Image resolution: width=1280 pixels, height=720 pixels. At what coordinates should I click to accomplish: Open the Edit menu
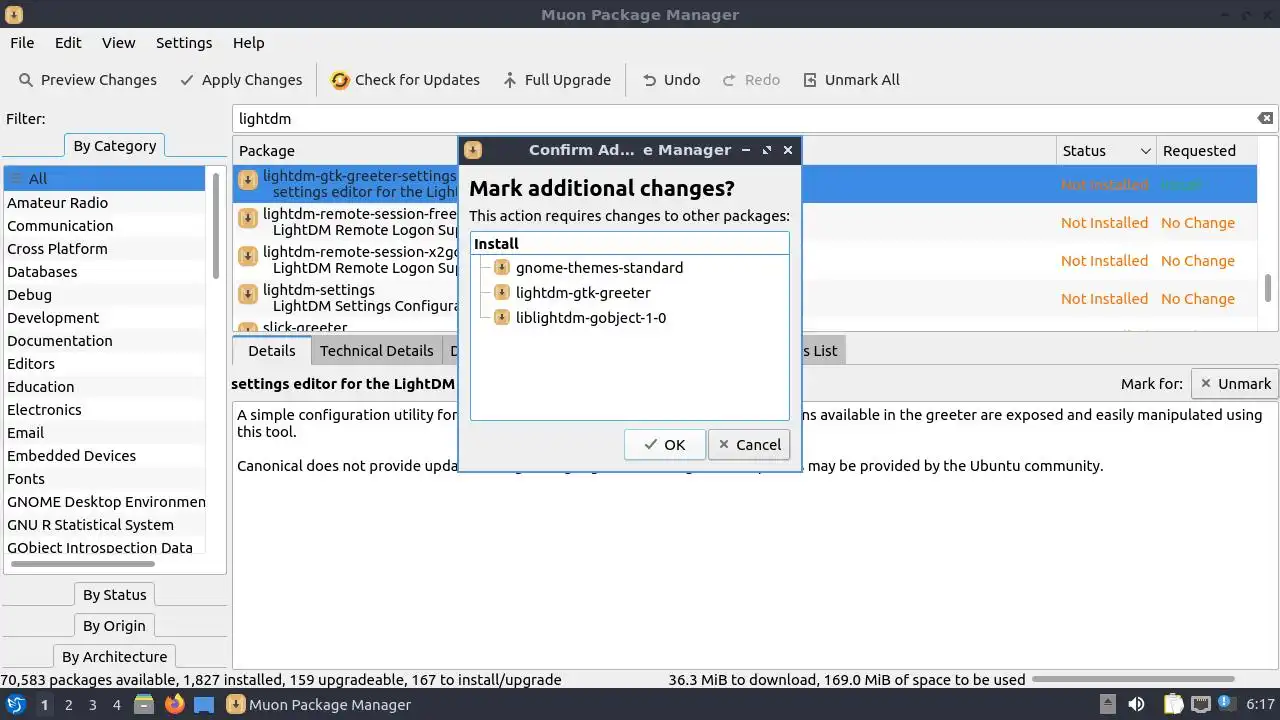[x=68, y=43]
